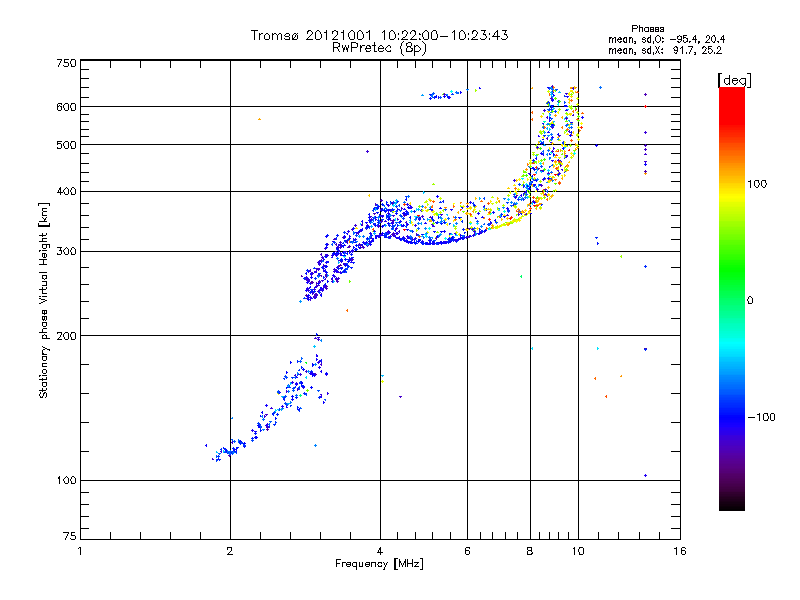Click the x-axis tick label '10'
This screenshot has height=600, width=800.
(x=578, y=551)
